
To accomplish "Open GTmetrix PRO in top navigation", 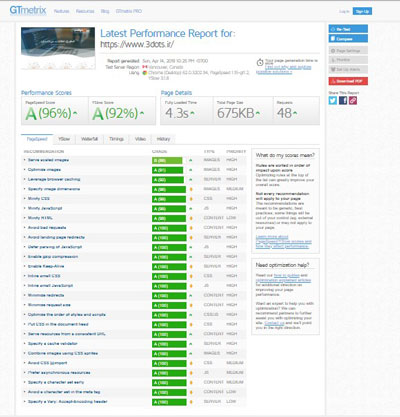I will click(129, 11).
